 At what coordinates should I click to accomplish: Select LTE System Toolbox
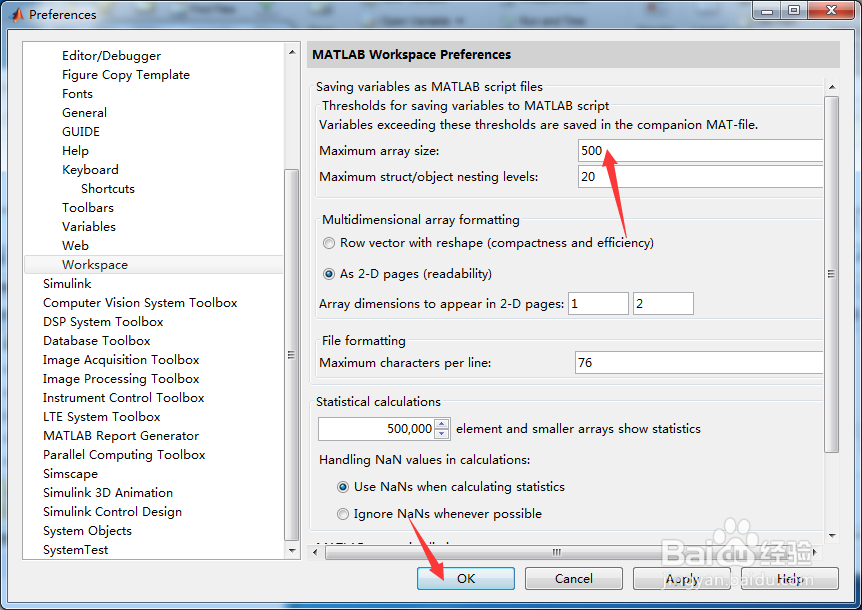click(x=102, y=417)
